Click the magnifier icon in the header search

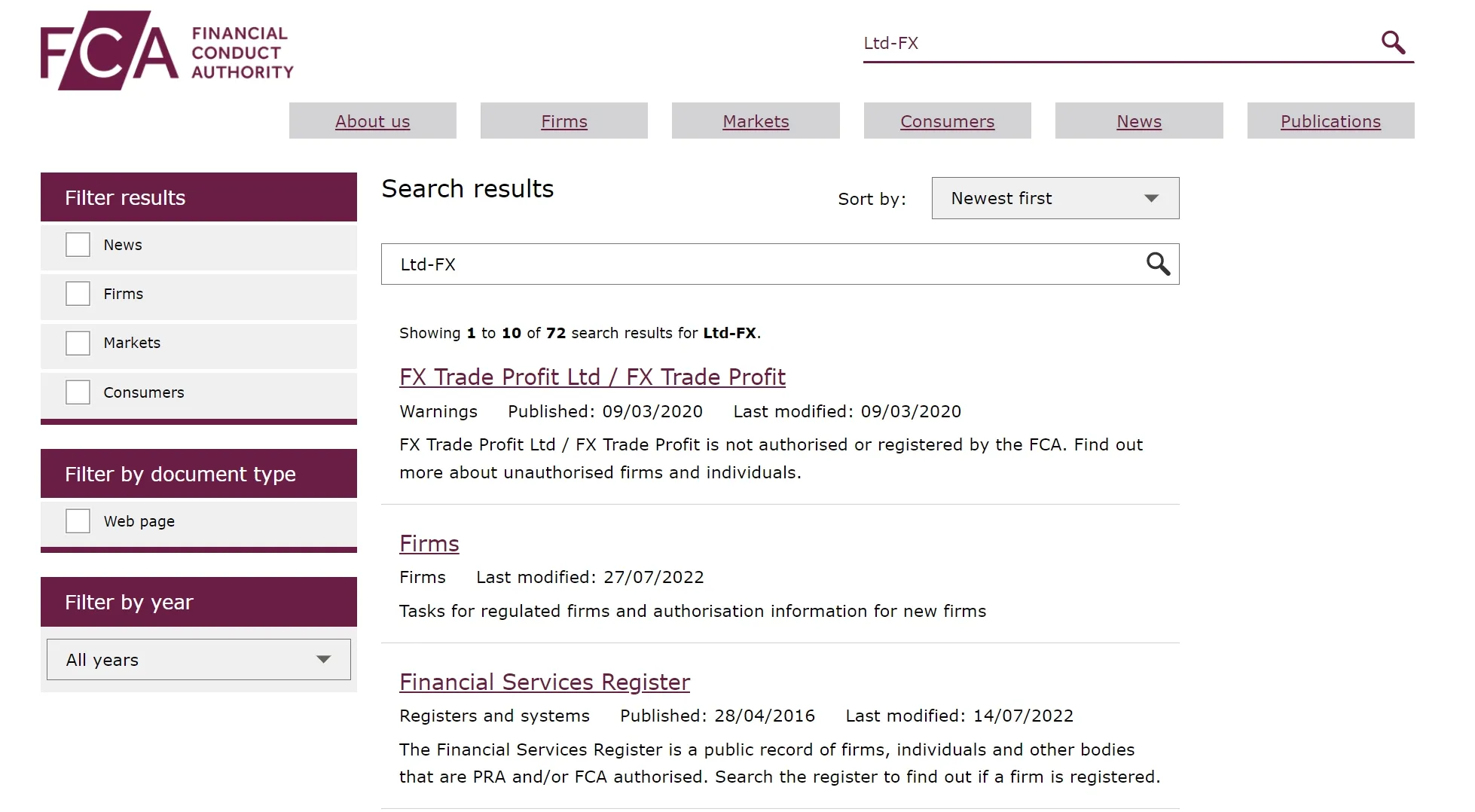(x=1393, y=42)
